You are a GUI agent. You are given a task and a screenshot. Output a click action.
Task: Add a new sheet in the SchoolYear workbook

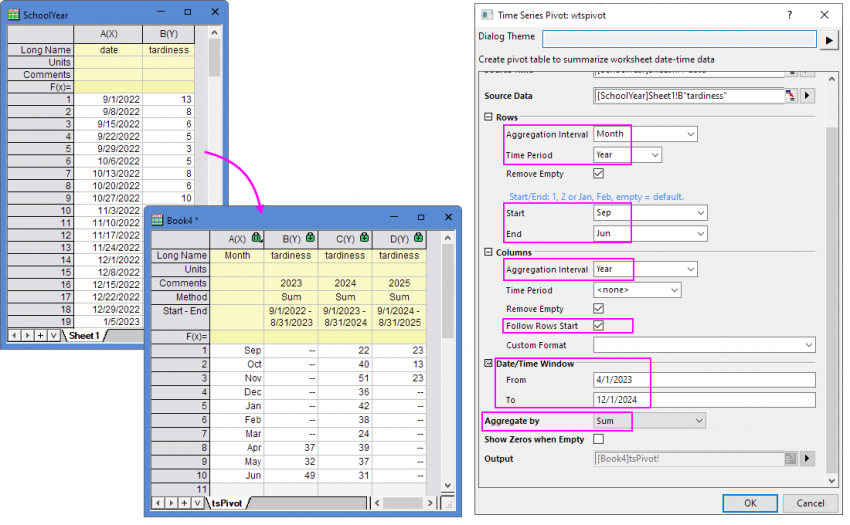pyautogui.click(x=41, y=335)
